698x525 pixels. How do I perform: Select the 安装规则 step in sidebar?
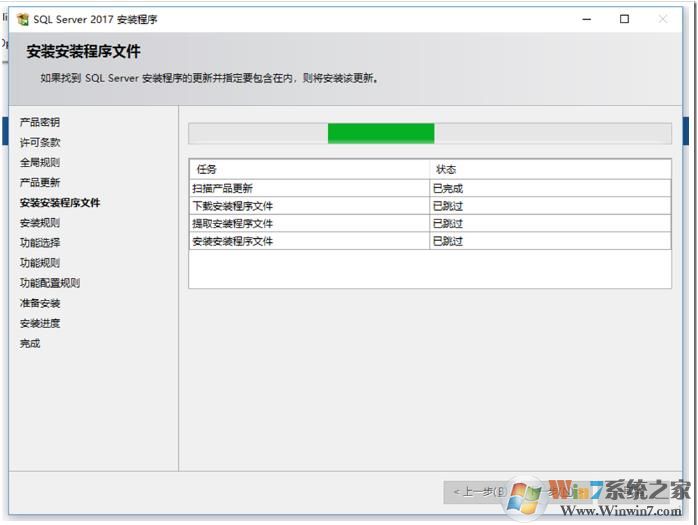pyautogui.click(x=40, y=223)
